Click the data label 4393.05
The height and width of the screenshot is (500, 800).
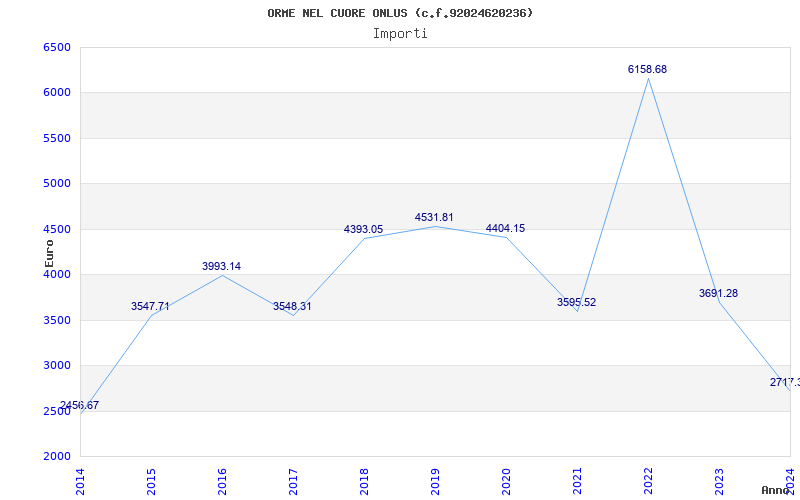(x=363, y=230)
